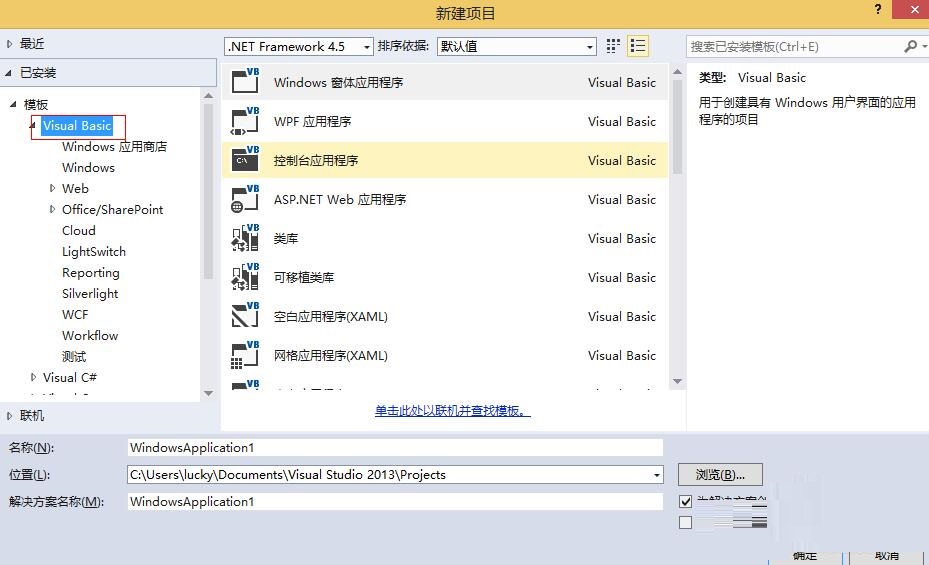This screenshot has height=565, width=929.
Task: Click template list scrollbar up arrow
Action: [677, 72]
